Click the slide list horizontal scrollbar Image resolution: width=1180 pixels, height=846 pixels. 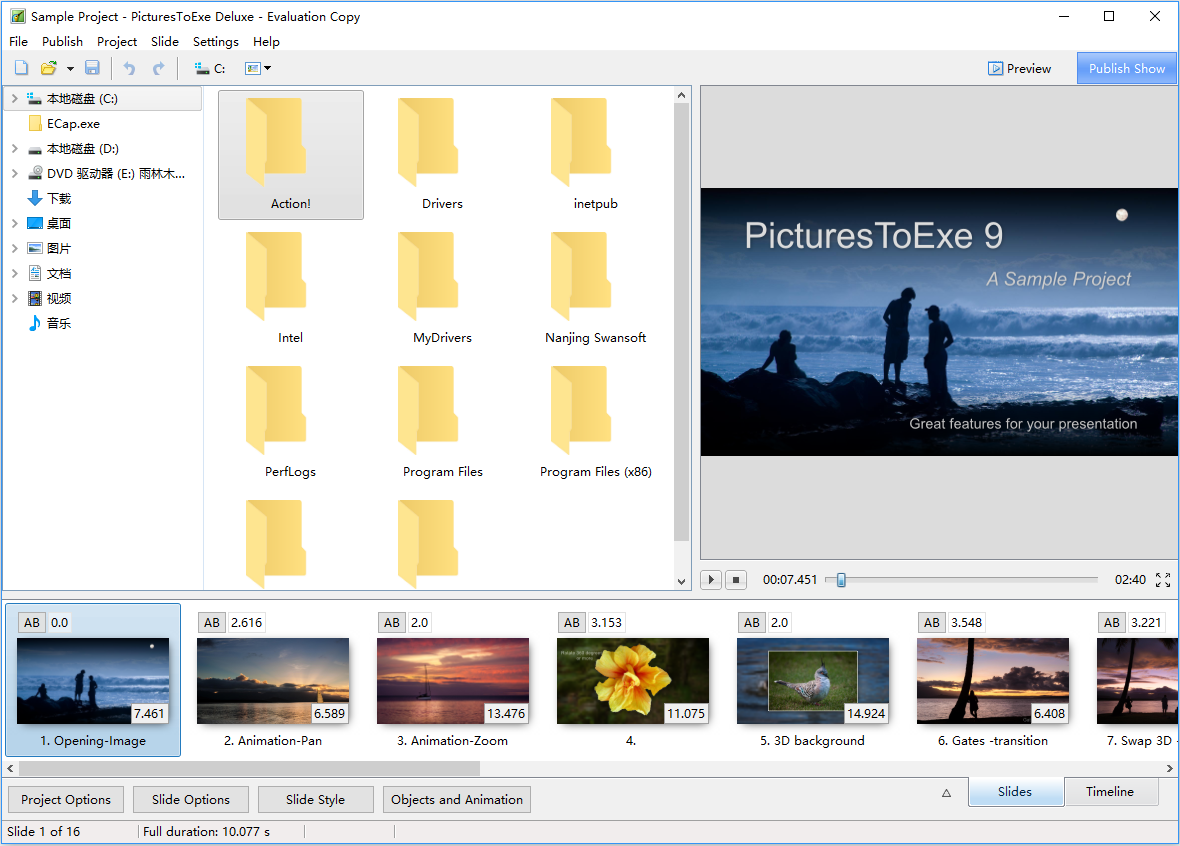248,768
